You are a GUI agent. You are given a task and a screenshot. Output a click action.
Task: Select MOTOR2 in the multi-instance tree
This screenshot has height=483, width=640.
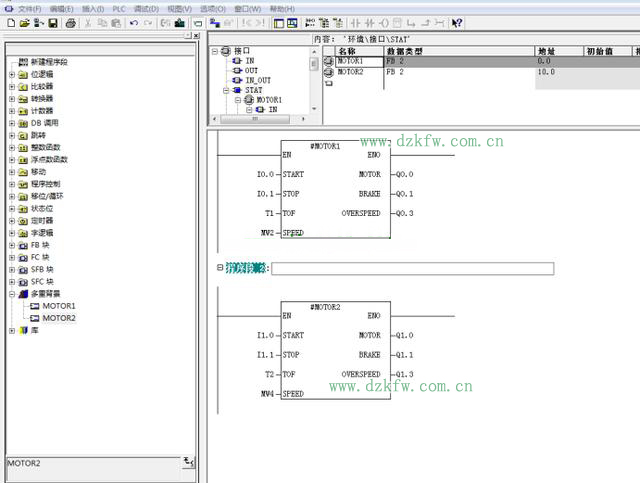pyautogui.click(x=58, y=318)
